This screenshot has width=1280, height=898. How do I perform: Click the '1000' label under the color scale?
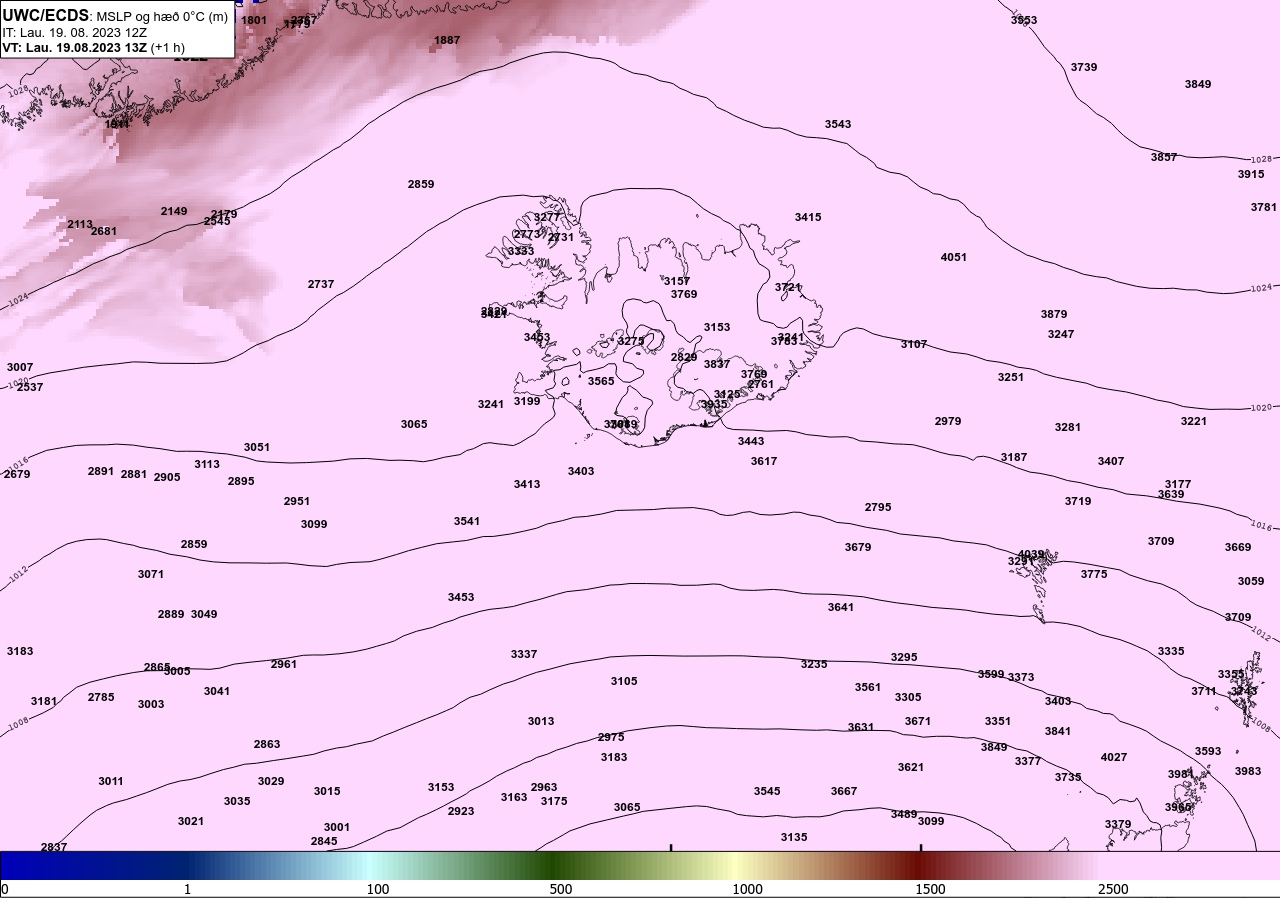coord(747,889)
